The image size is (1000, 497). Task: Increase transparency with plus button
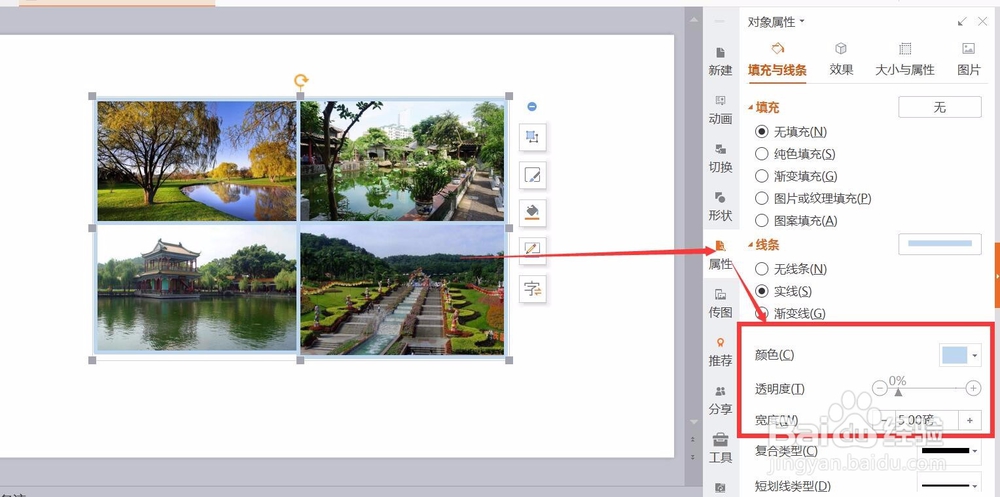click(x=973, y=388)
